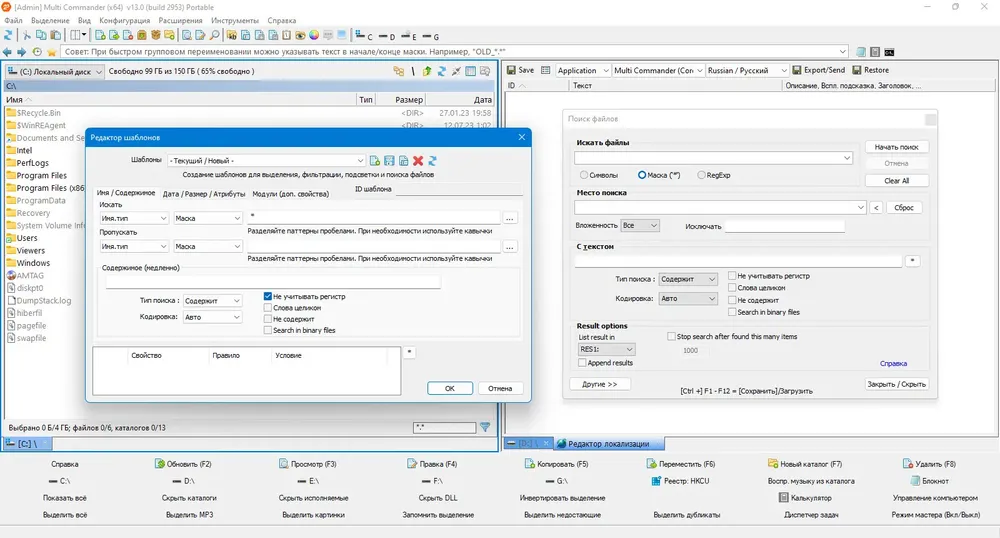The image size is (1000, 538).
Task: Click the history clock icon
Action: [x=37, y=52]
